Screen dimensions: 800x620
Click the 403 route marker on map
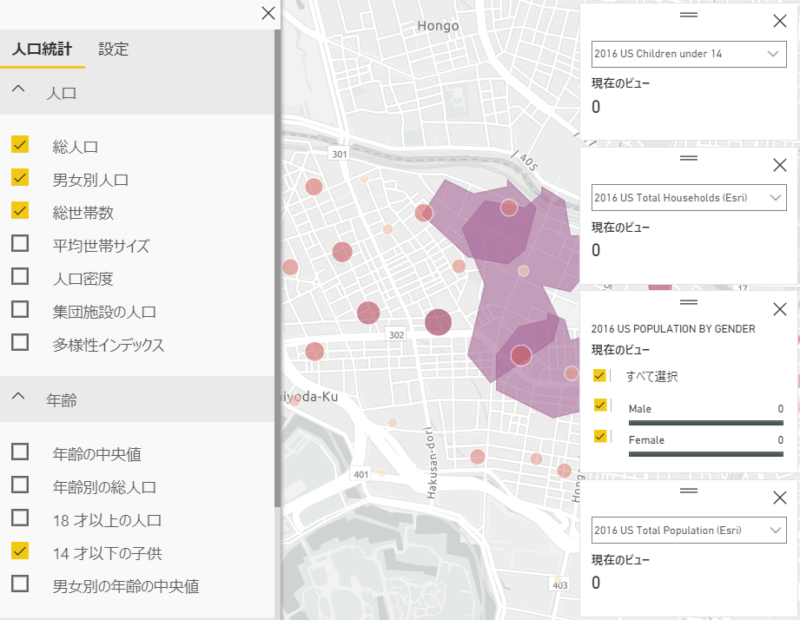[560, 585]
